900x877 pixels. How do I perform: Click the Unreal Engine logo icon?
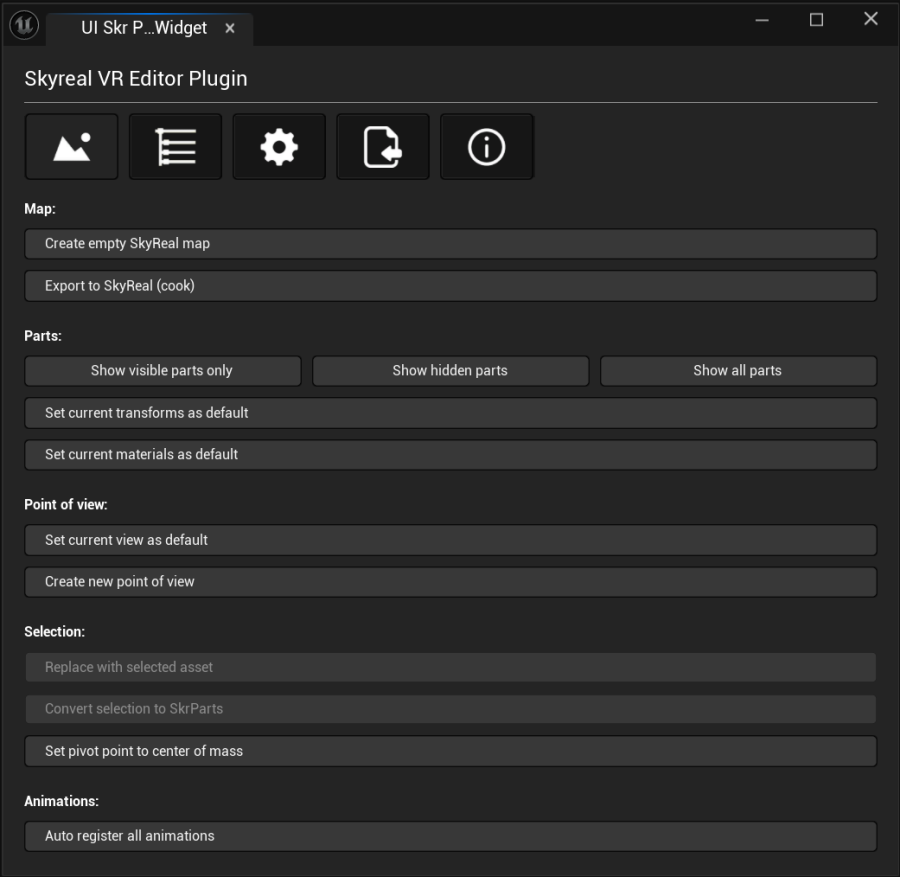[x=23, y=24]
